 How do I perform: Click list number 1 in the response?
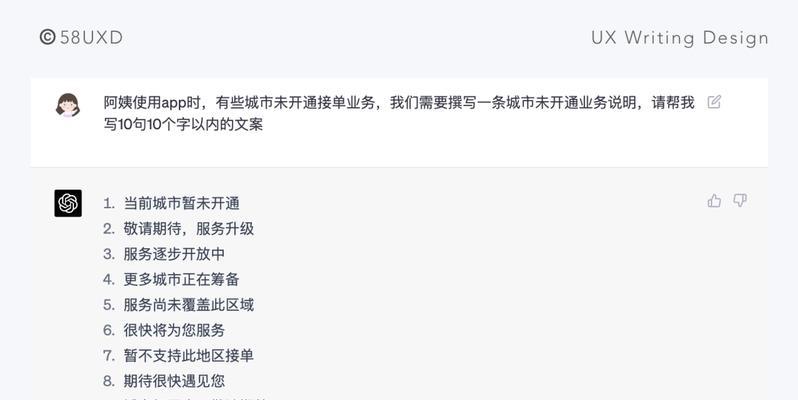pos(108,204)
